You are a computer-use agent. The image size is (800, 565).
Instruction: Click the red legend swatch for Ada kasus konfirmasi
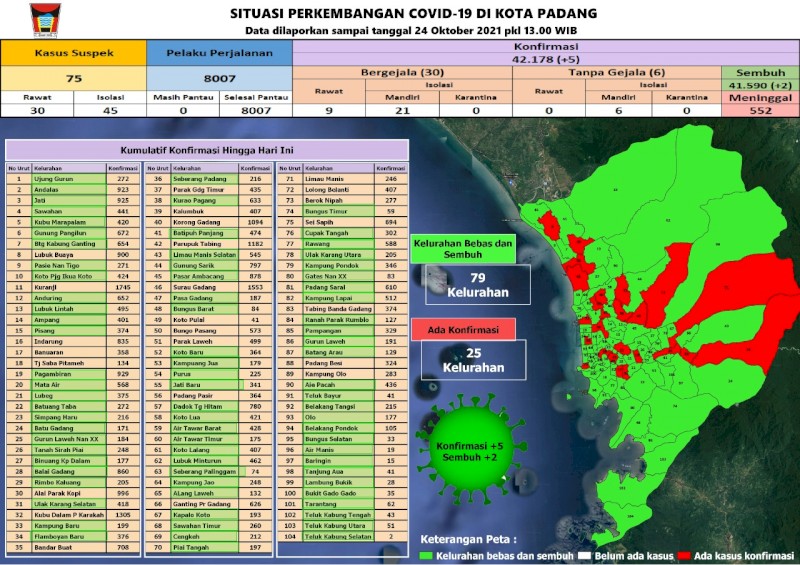(x=684, y=556)
